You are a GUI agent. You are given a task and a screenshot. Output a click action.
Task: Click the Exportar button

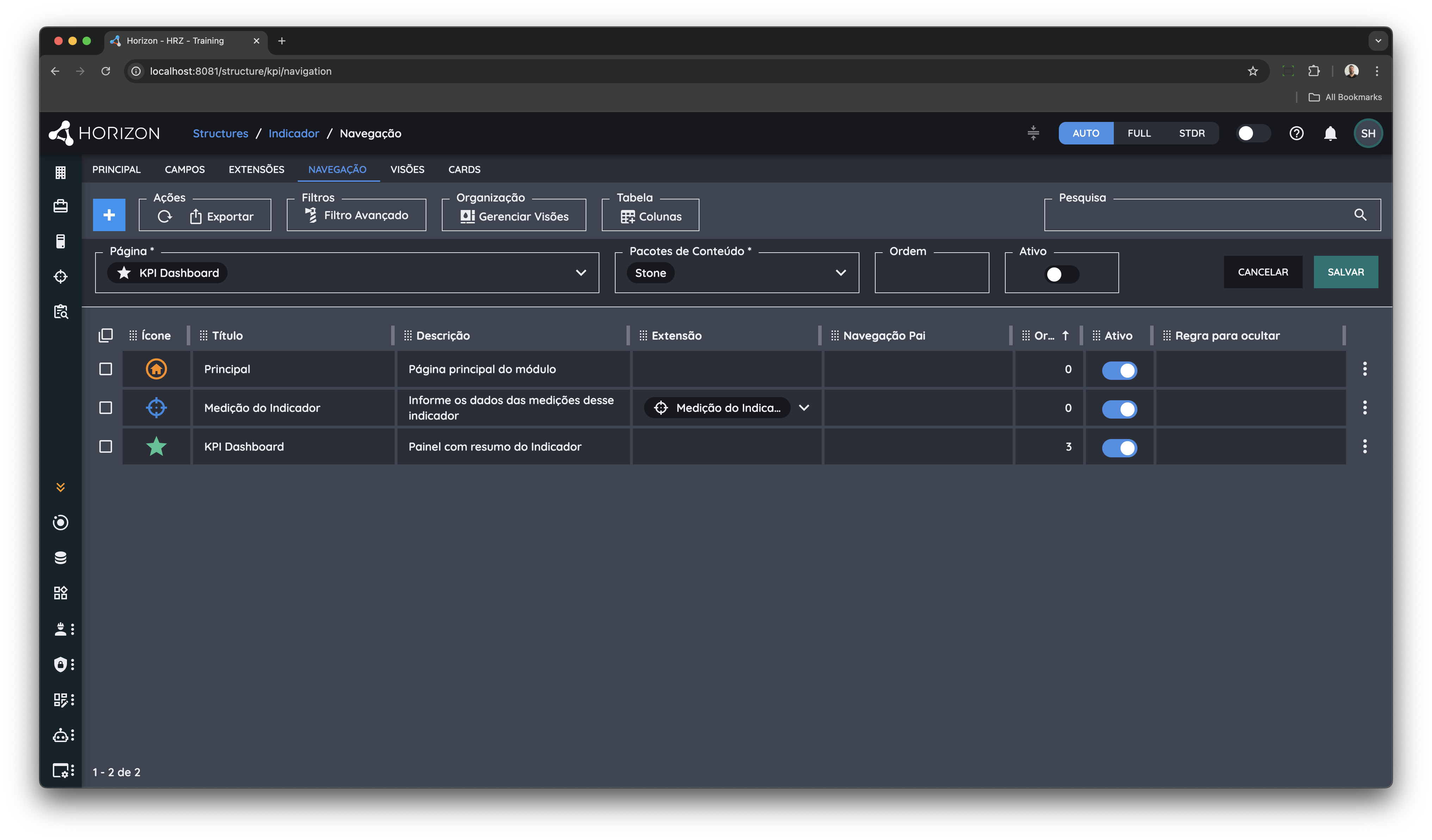[222, 217]
